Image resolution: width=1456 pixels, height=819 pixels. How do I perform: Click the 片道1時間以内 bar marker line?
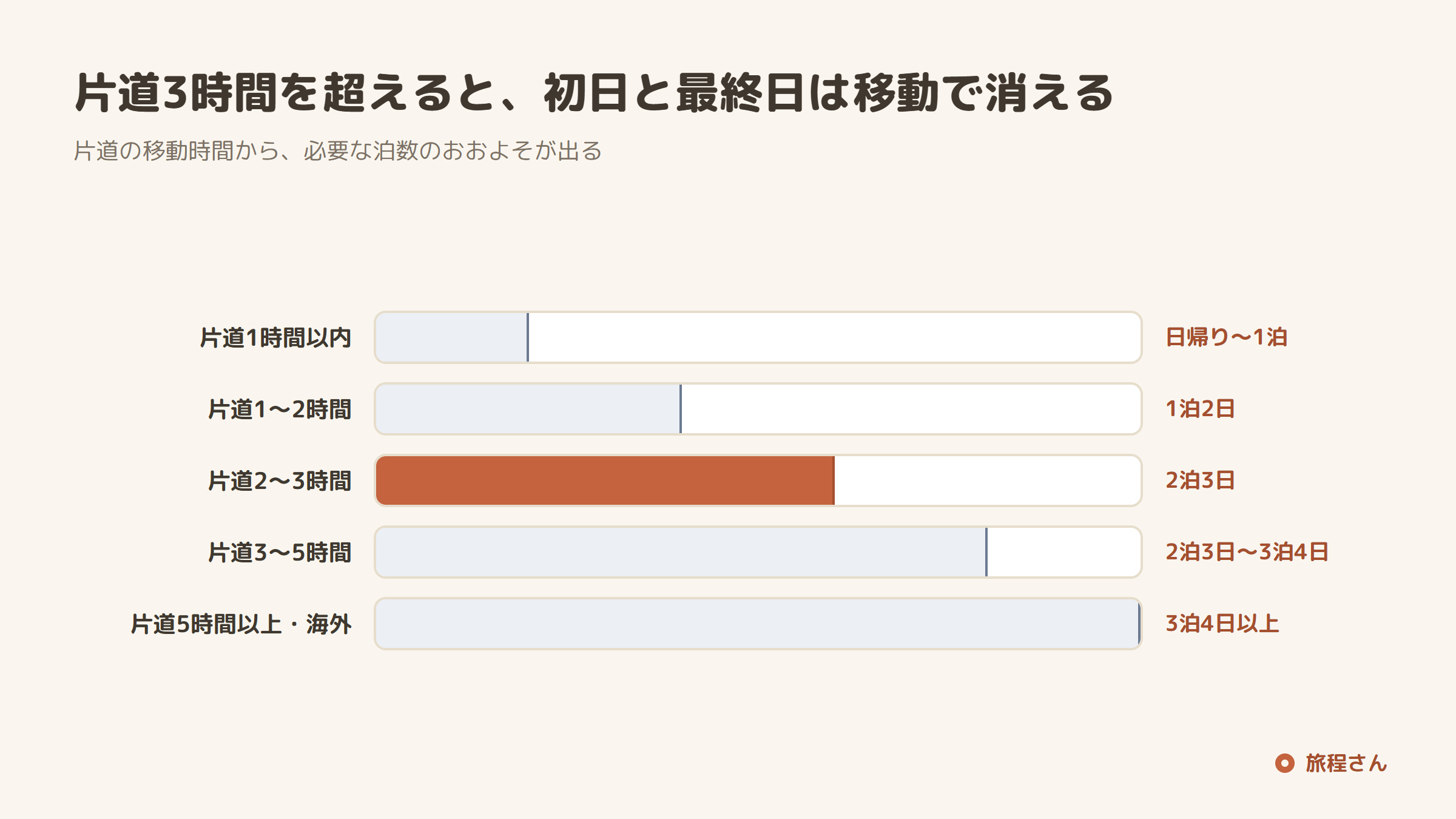coord(528,337)
